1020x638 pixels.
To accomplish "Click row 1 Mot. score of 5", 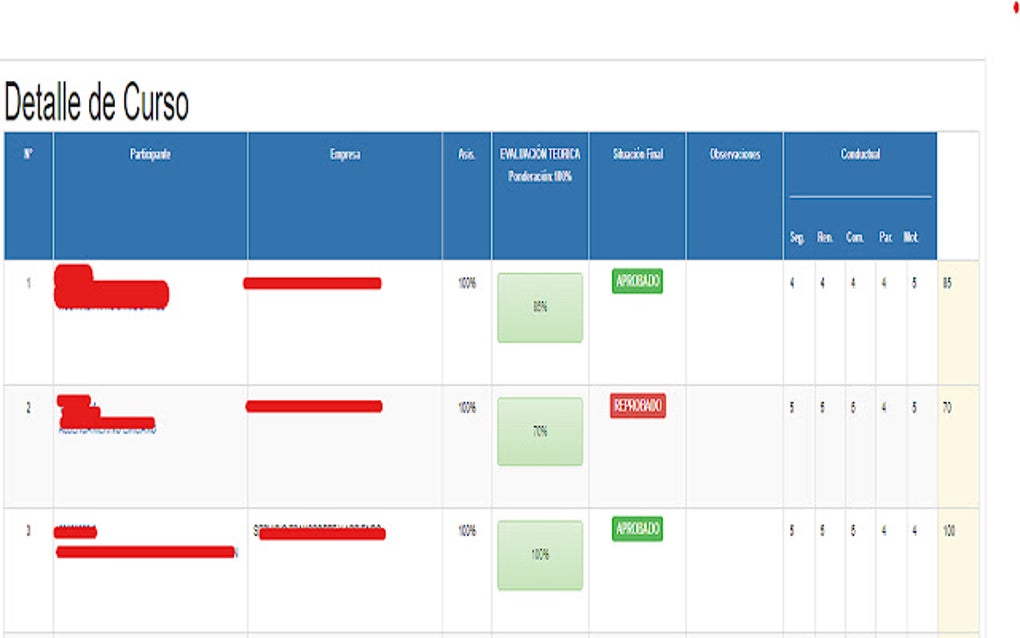I will pyautogui.click(x=914, y=283).
